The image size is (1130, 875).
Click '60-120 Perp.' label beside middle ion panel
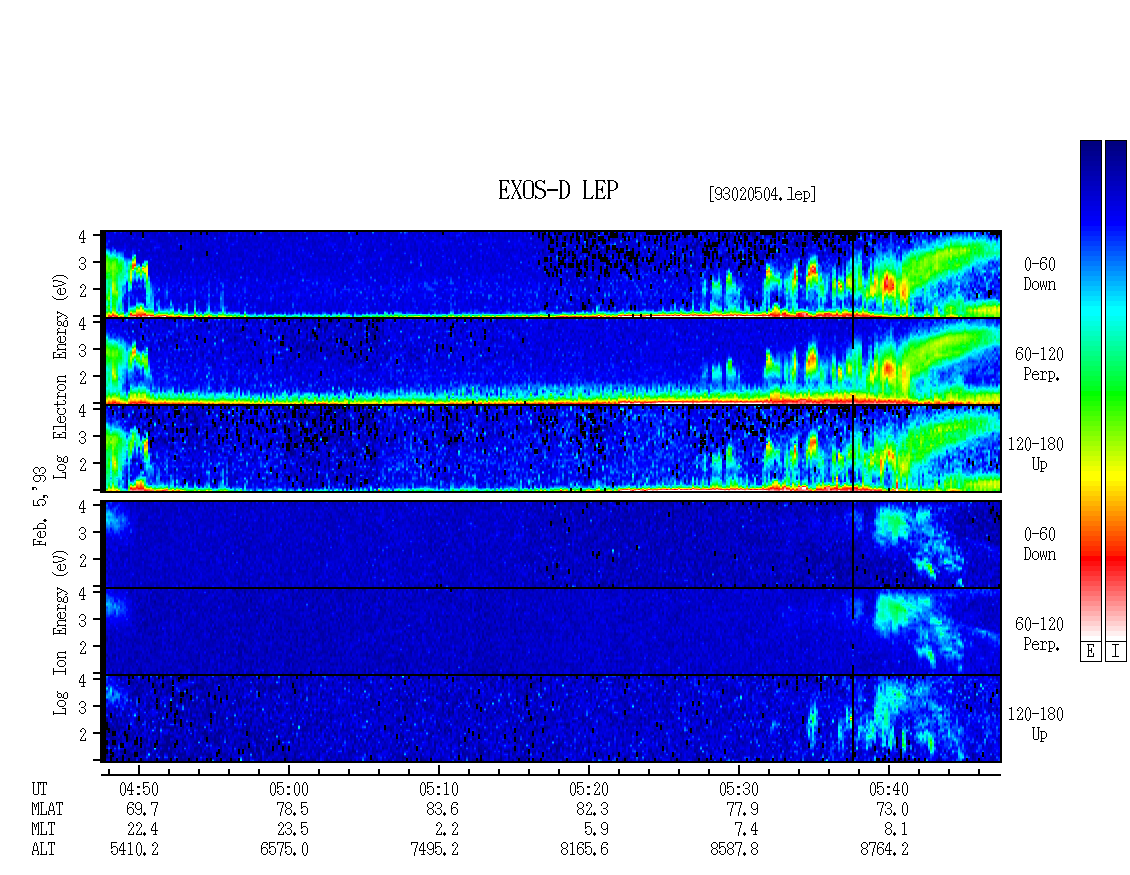point(1039,634)
